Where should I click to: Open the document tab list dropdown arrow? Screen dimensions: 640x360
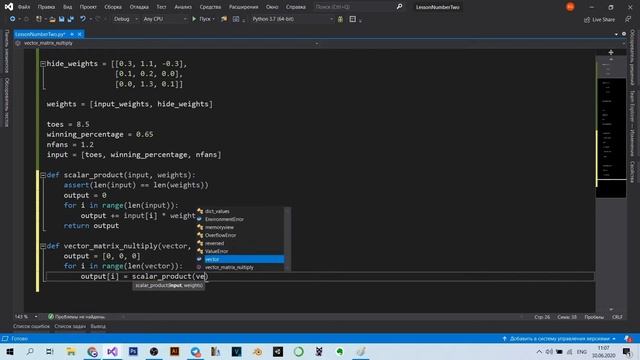tap(616, 34)
